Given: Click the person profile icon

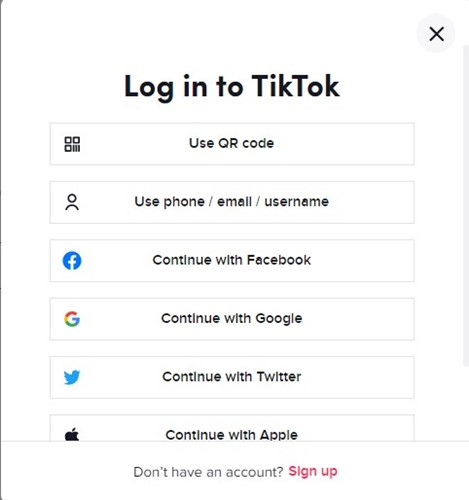Looking at the screenshot, I should click(x=72, y=202).
